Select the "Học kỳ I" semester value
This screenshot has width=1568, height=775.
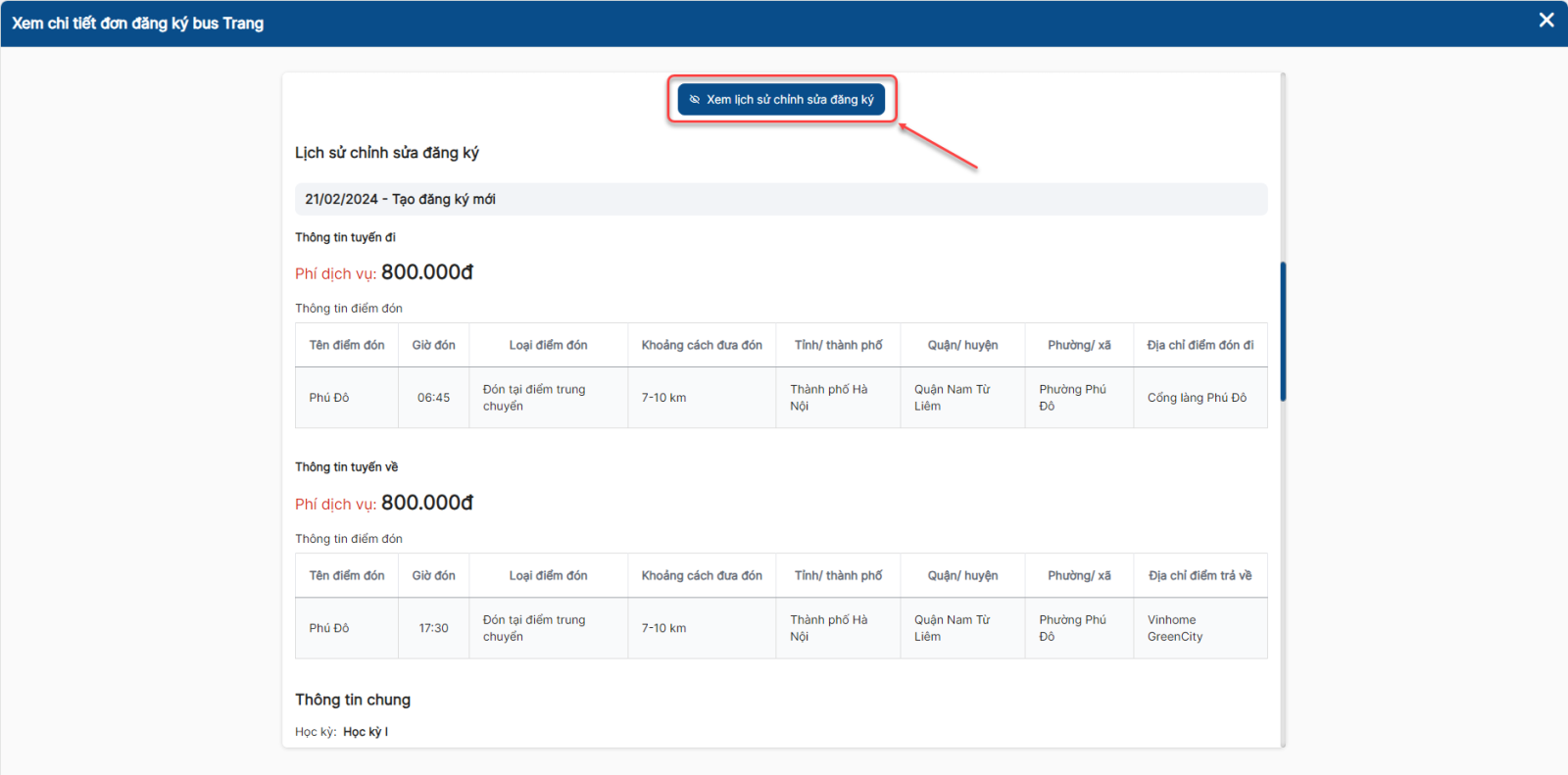(x=366, y=732)
